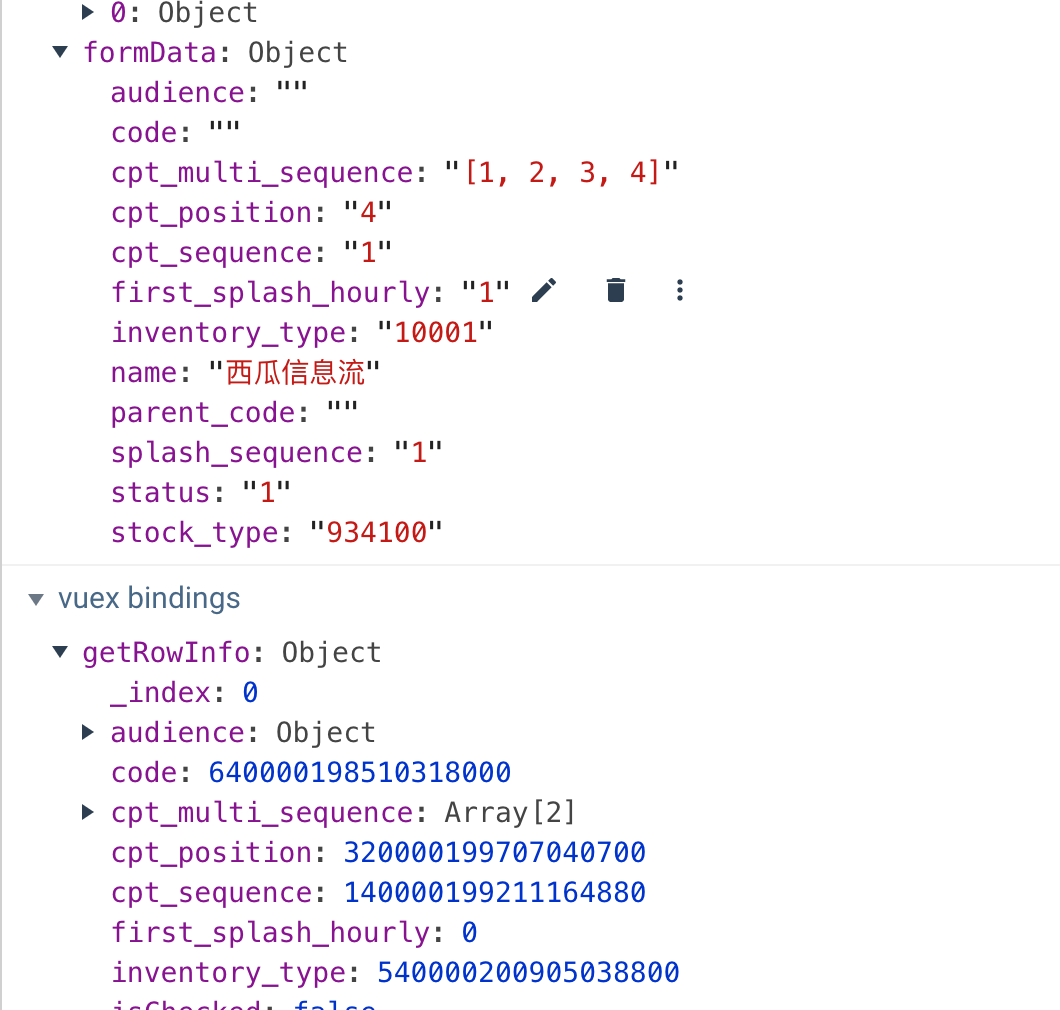Click the pencil edit icon for first_splash_hourly
This screenshot has height=1010, width=1060.
coord(544,291)
